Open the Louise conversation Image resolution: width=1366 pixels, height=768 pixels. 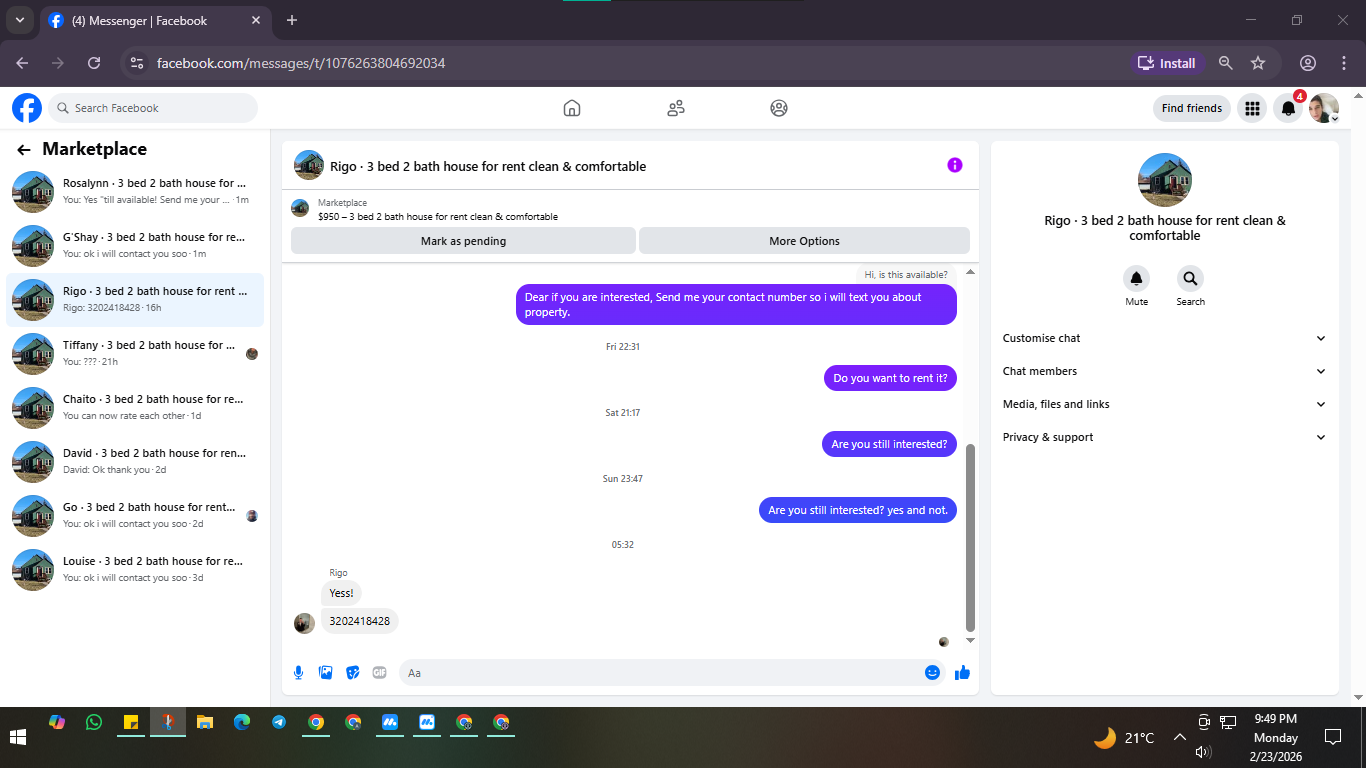click(x=135, y=570)
